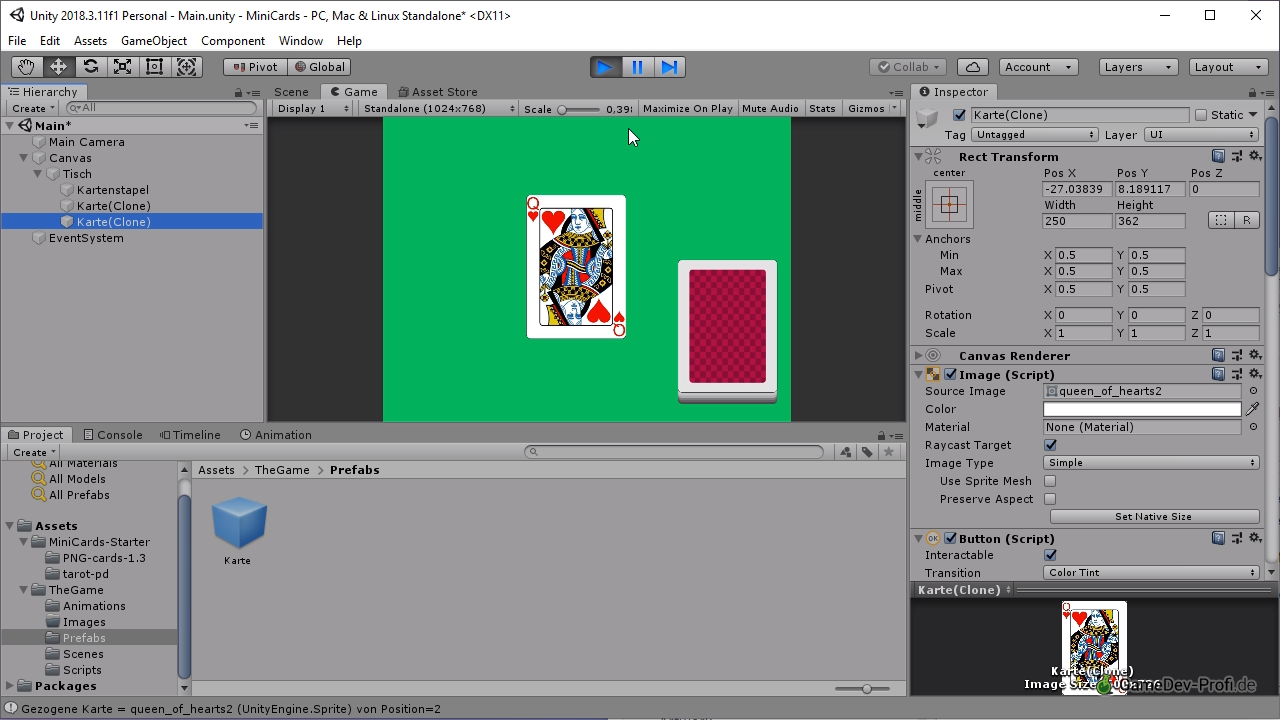The image size is (1280, 720).
Task: Toggle Karte(Clone) active checkbox
Action: click(x=960, y=115)
